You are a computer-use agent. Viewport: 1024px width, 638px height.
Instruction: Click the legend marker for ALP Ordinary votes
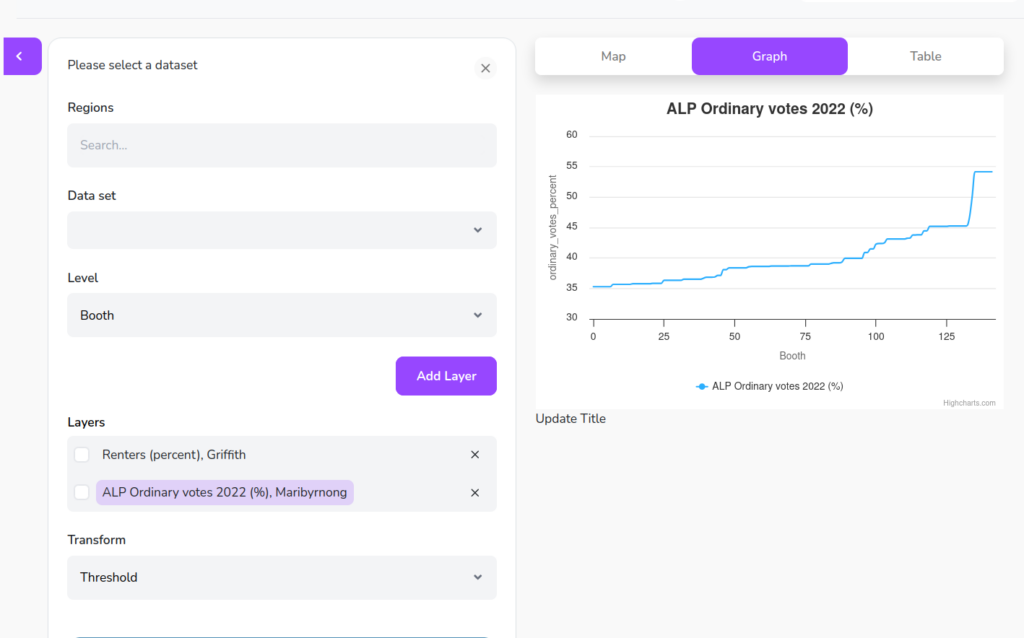point(702,386)
